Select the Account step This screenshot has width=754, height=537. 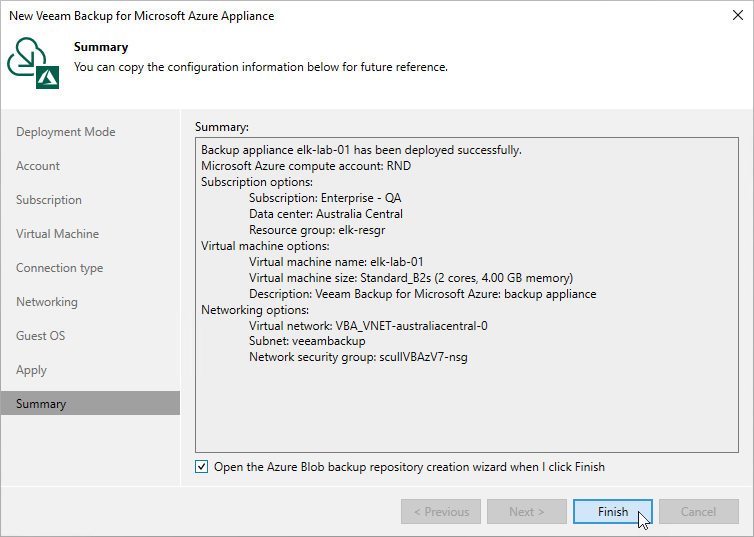38,166
